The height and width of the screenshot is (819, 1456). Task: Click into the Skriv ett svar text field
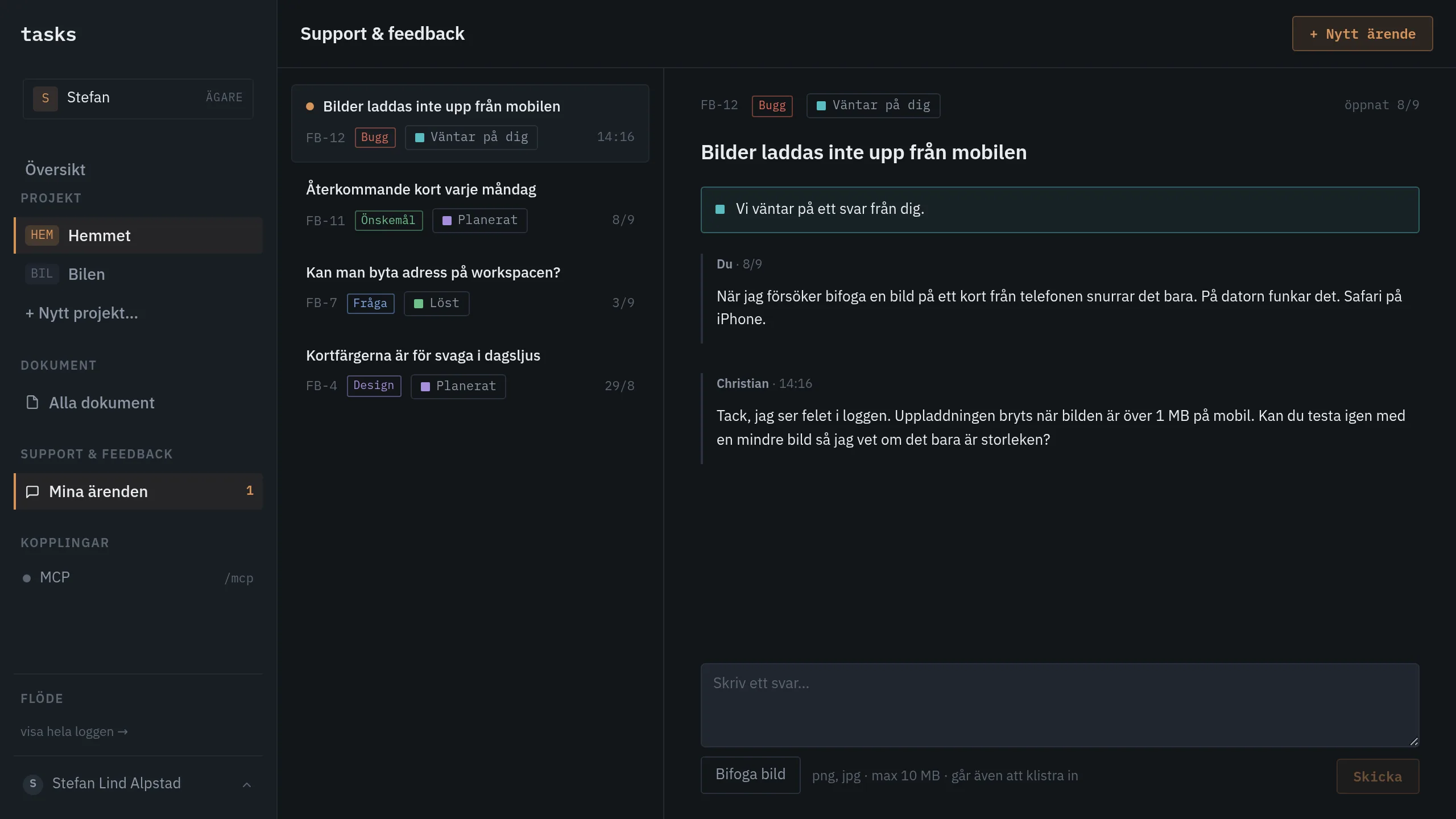click(x=1060, y=705)
